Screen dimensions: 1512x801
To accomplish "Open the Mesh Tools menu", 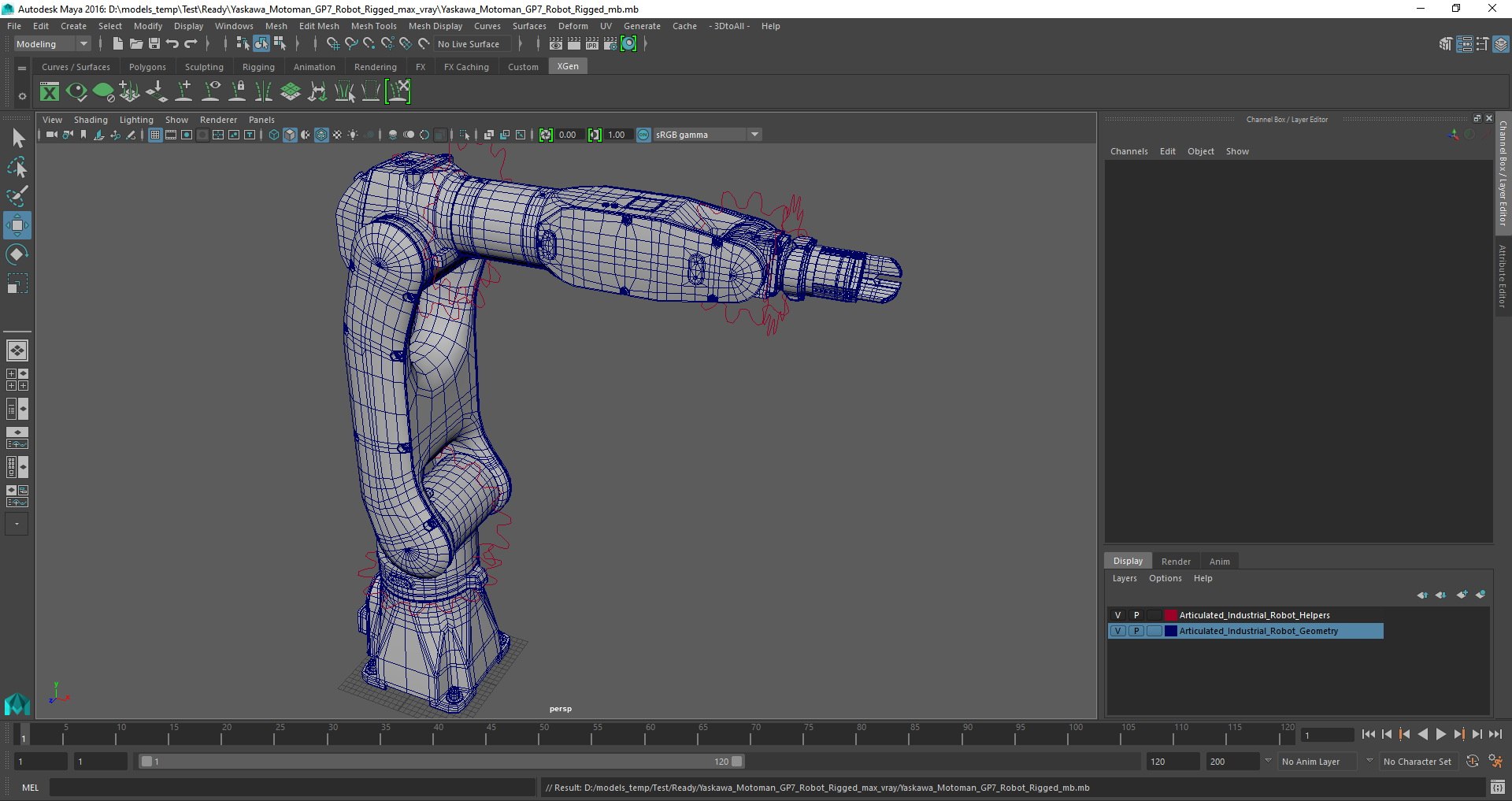I will (373, 26).
